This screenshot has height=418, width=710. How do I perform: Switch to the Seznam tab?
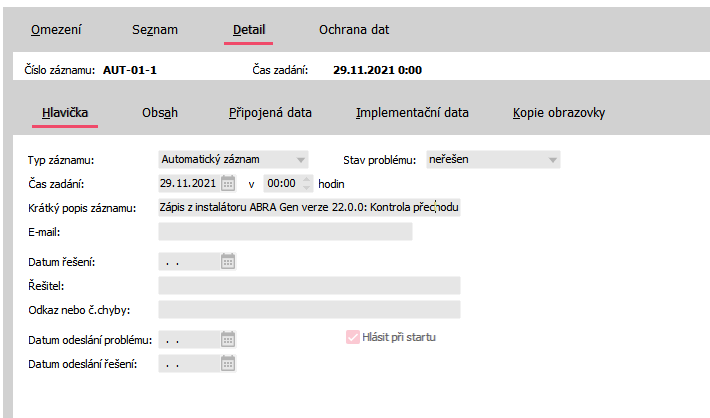[154, 30]
